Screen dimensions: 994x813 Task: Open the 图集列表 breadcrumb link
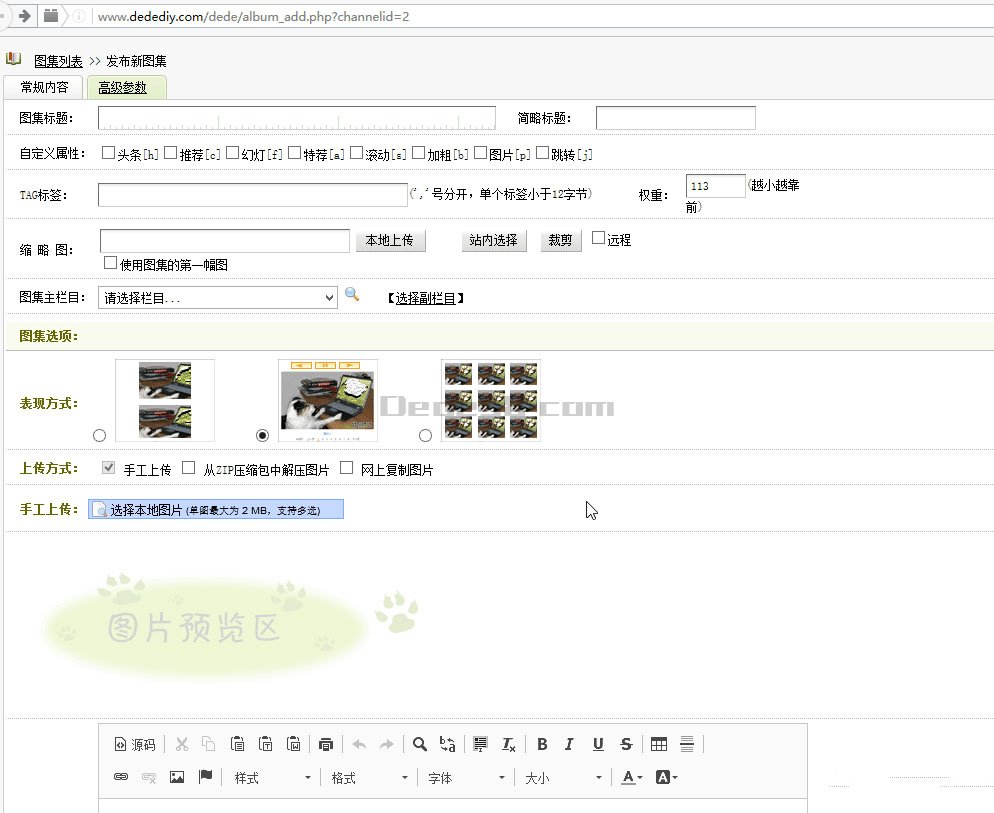tap(58, 61)
